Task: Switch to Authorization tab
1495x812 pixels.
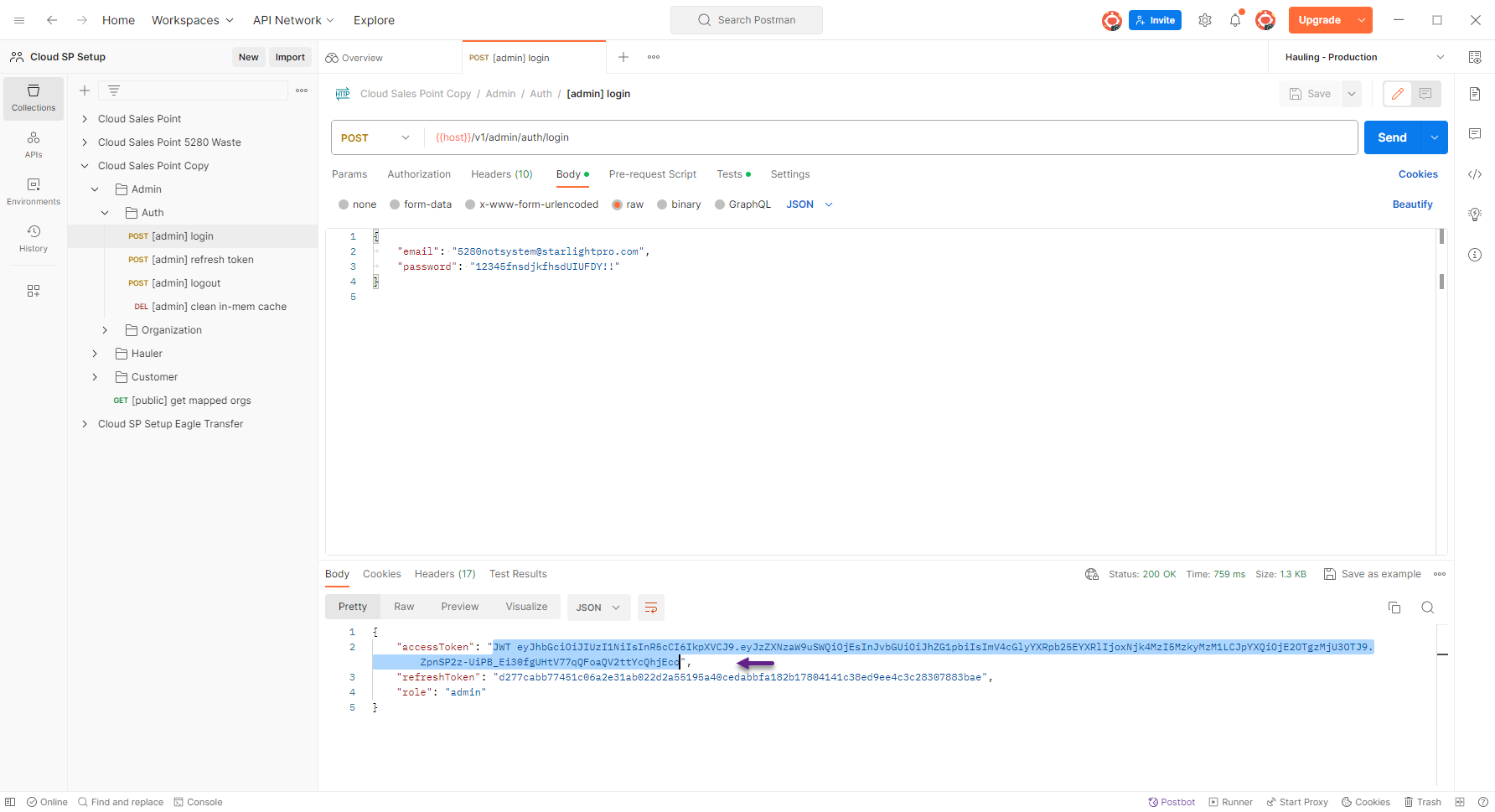Action: click(419, 174)
